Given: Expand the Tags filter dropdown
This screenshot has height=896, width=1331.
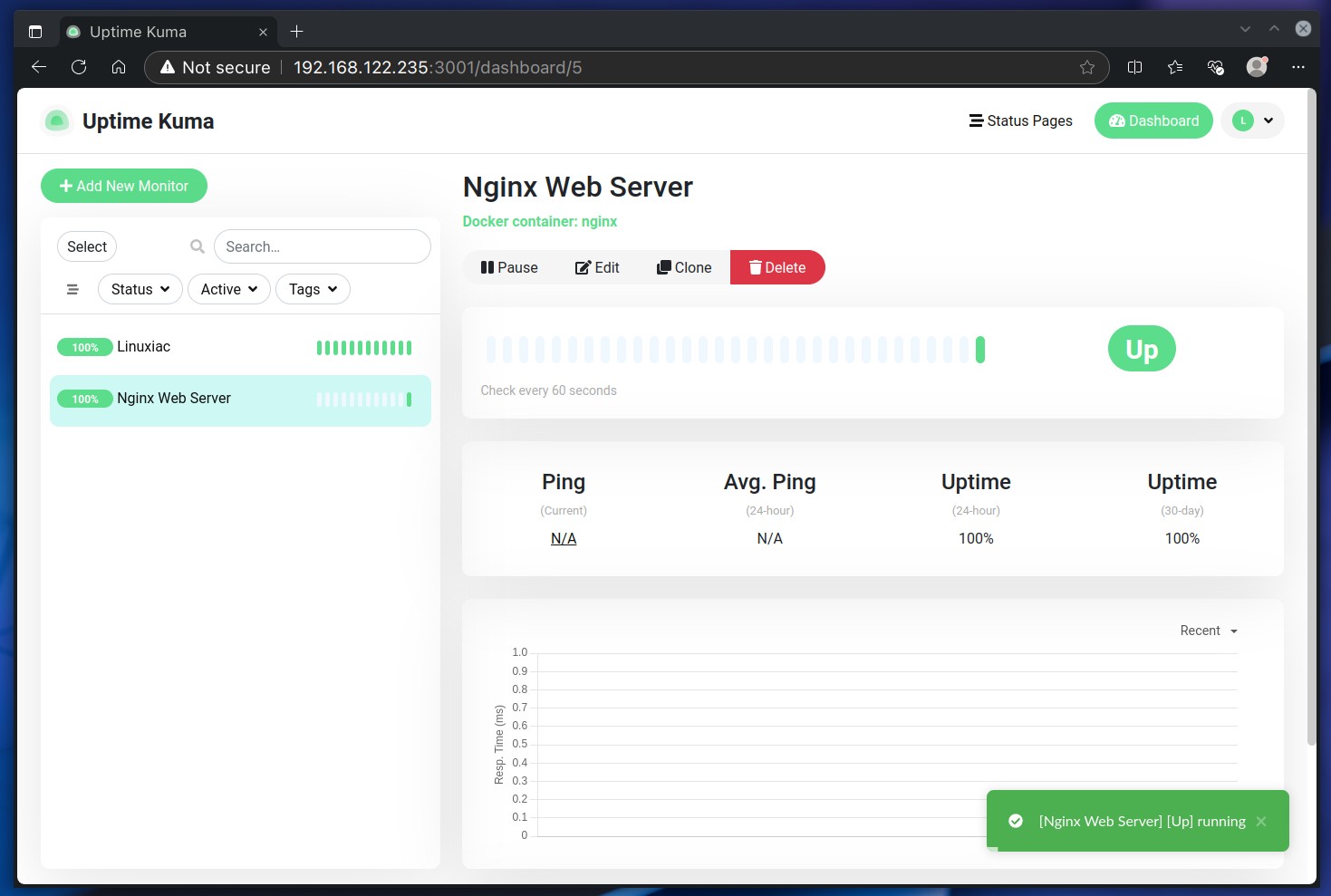Looking at the screenshot, I should coord(313,289).
